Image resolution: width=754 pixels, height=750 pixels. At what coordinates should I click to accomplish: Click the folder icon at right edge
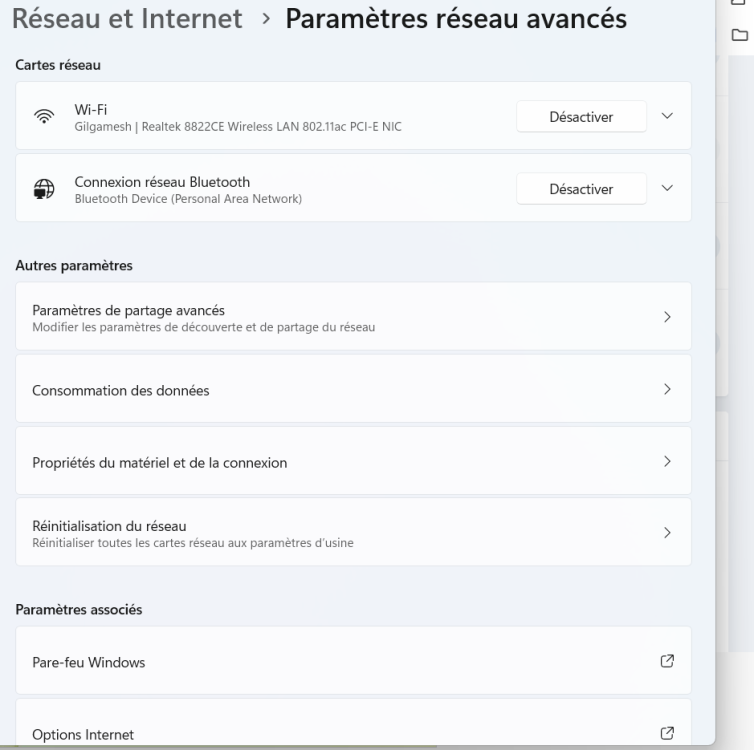click(x=740, y=35)
